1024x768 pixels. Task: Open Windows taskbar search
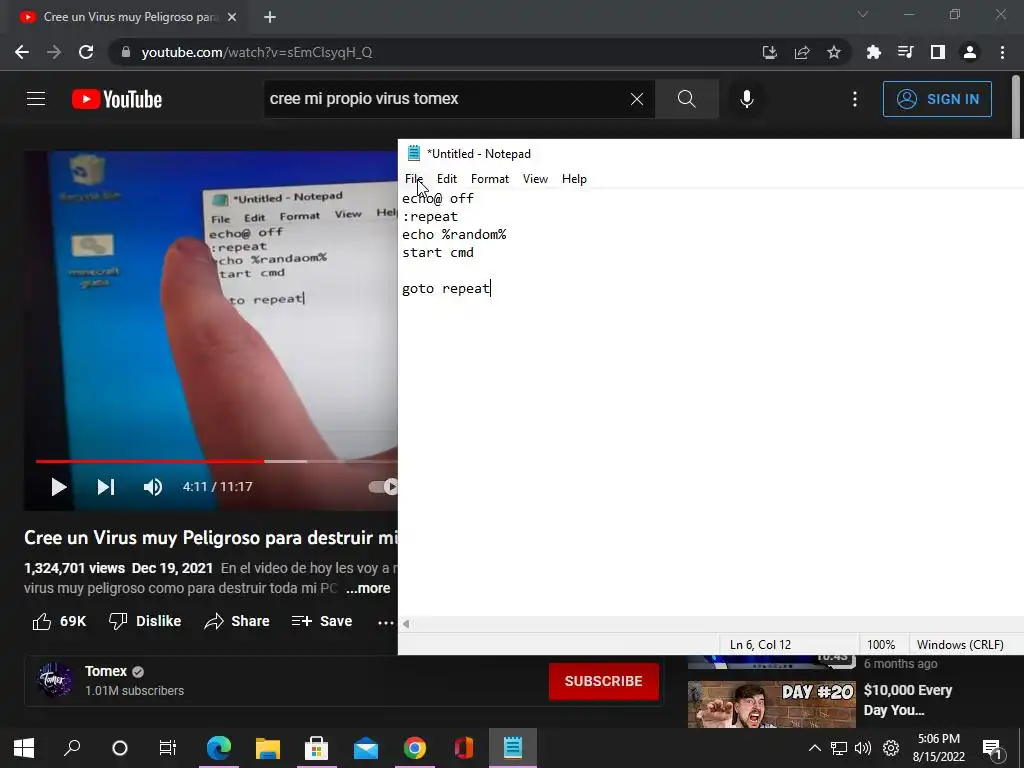tap(72, 748)
